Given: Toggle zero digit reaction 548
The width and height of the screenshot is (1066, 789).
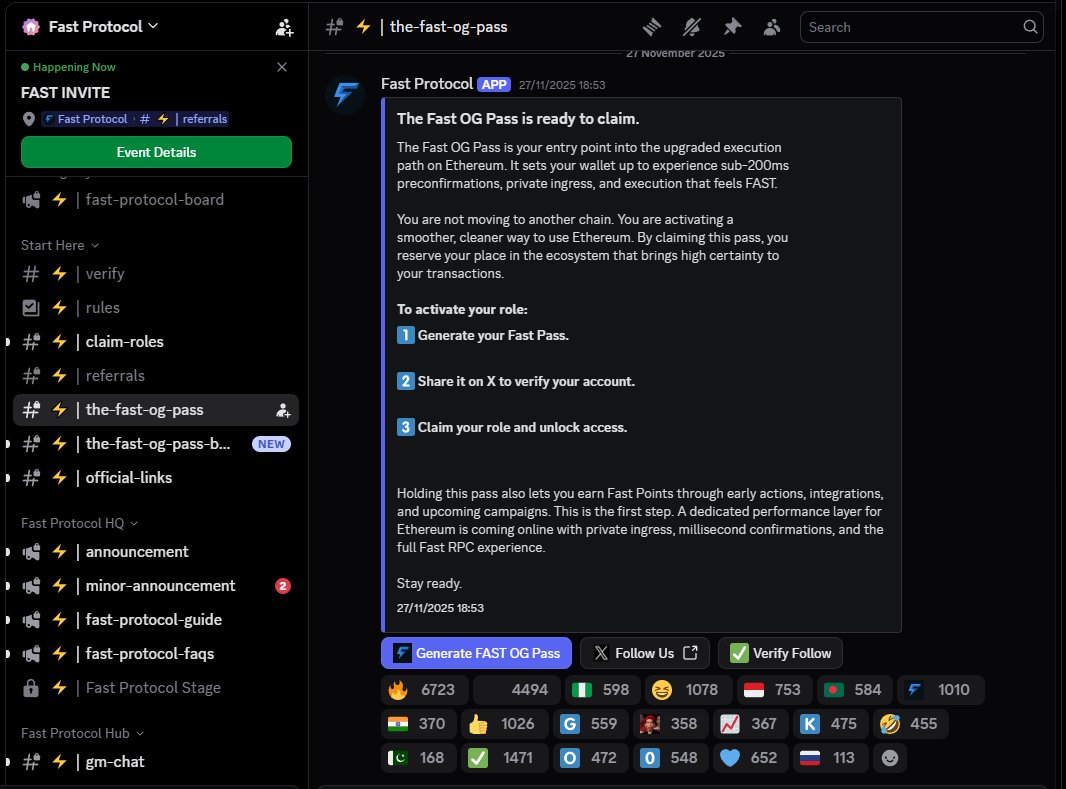Looking at the screenshot, I should coord(671,758).
